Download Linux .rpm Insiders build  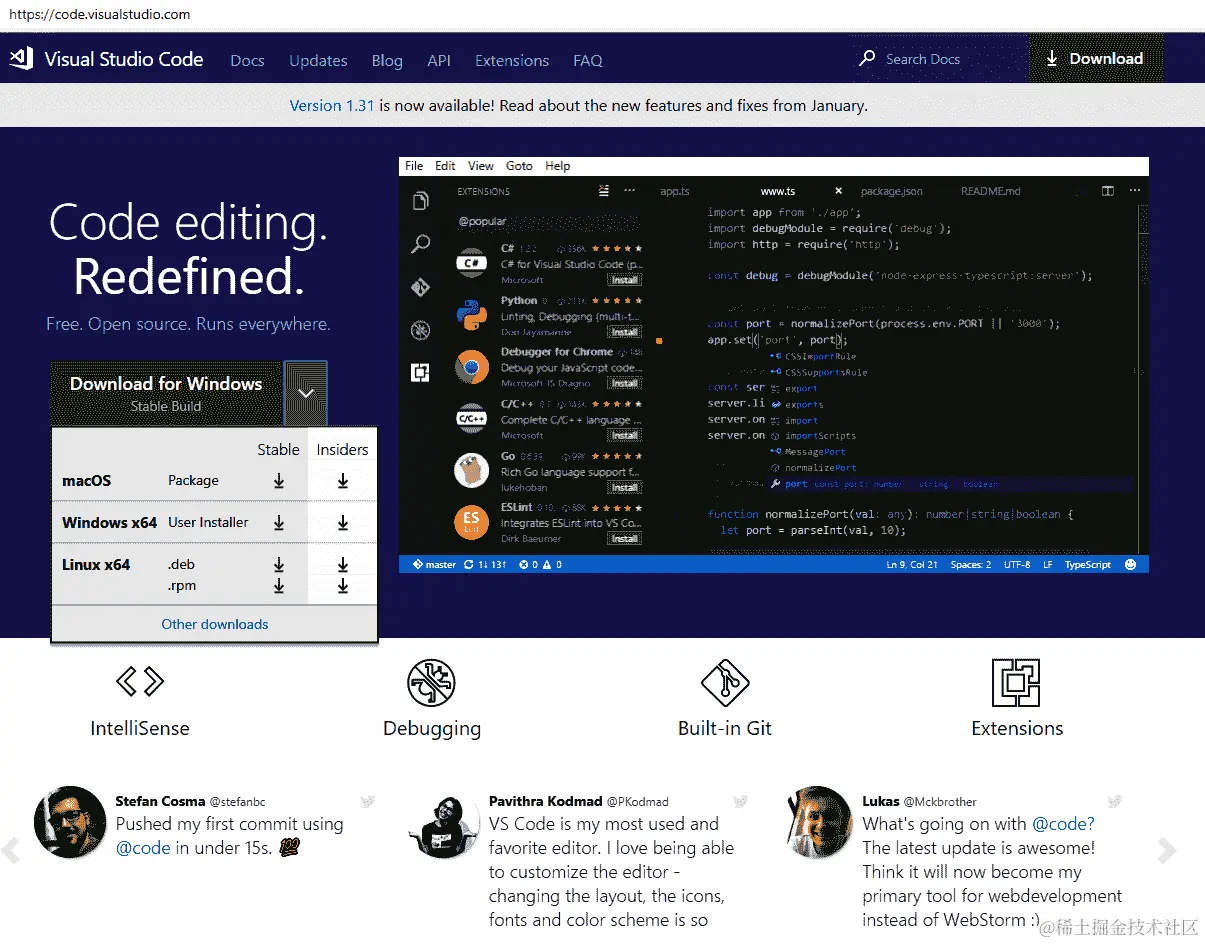tap(343, 587)
